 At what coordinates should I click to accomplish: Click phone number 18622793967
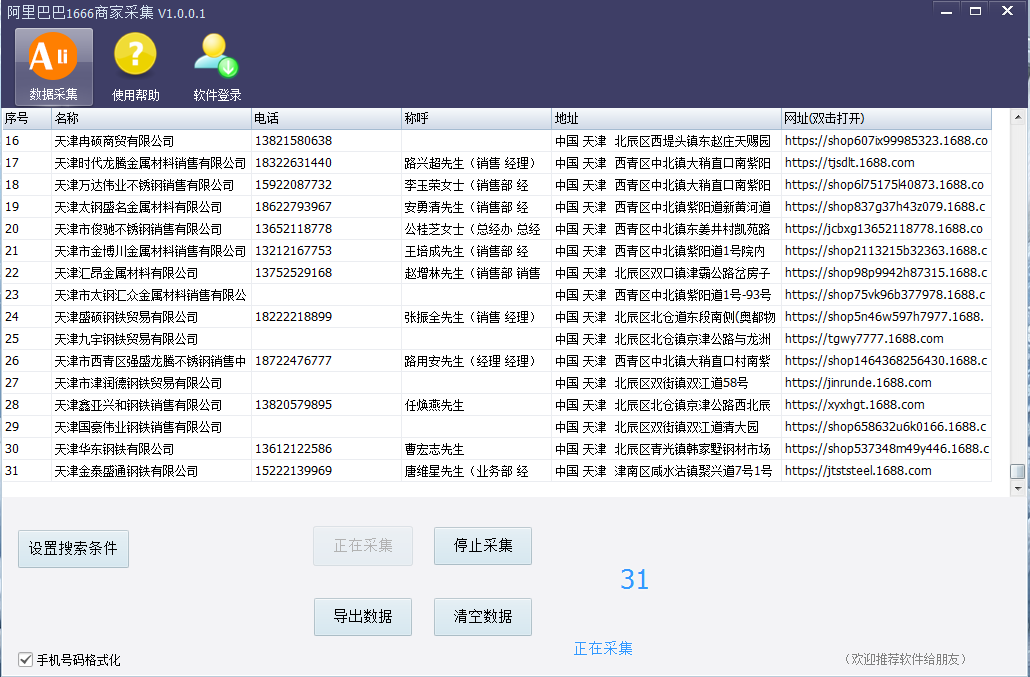pyautogui.click(x=294, y=207)
